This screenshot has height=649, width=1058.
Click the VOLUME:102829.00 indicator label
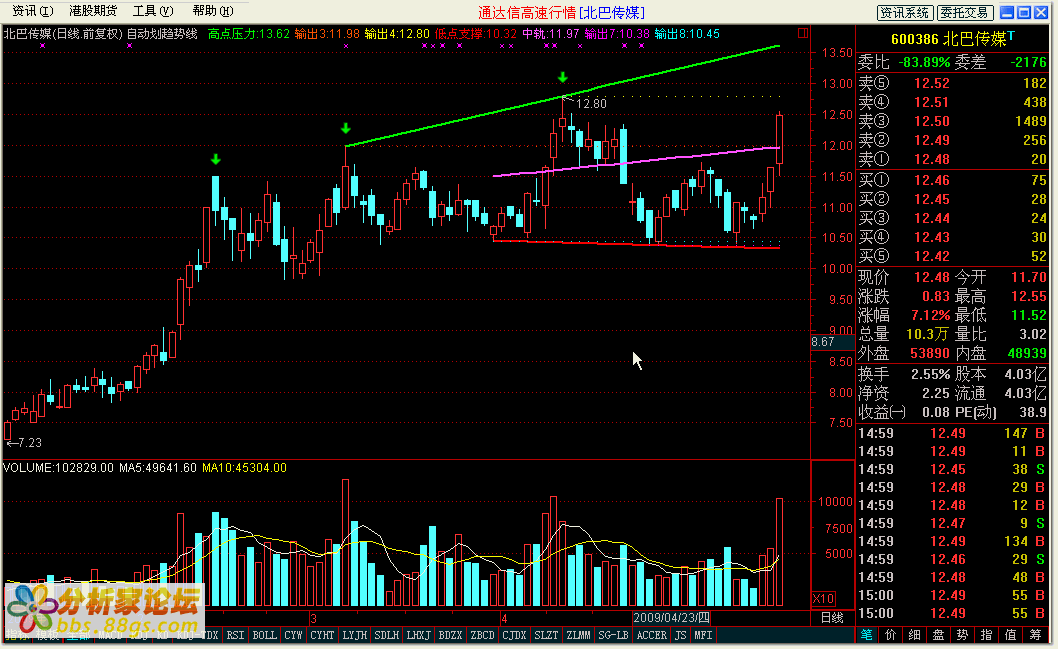tap(59, 468)
